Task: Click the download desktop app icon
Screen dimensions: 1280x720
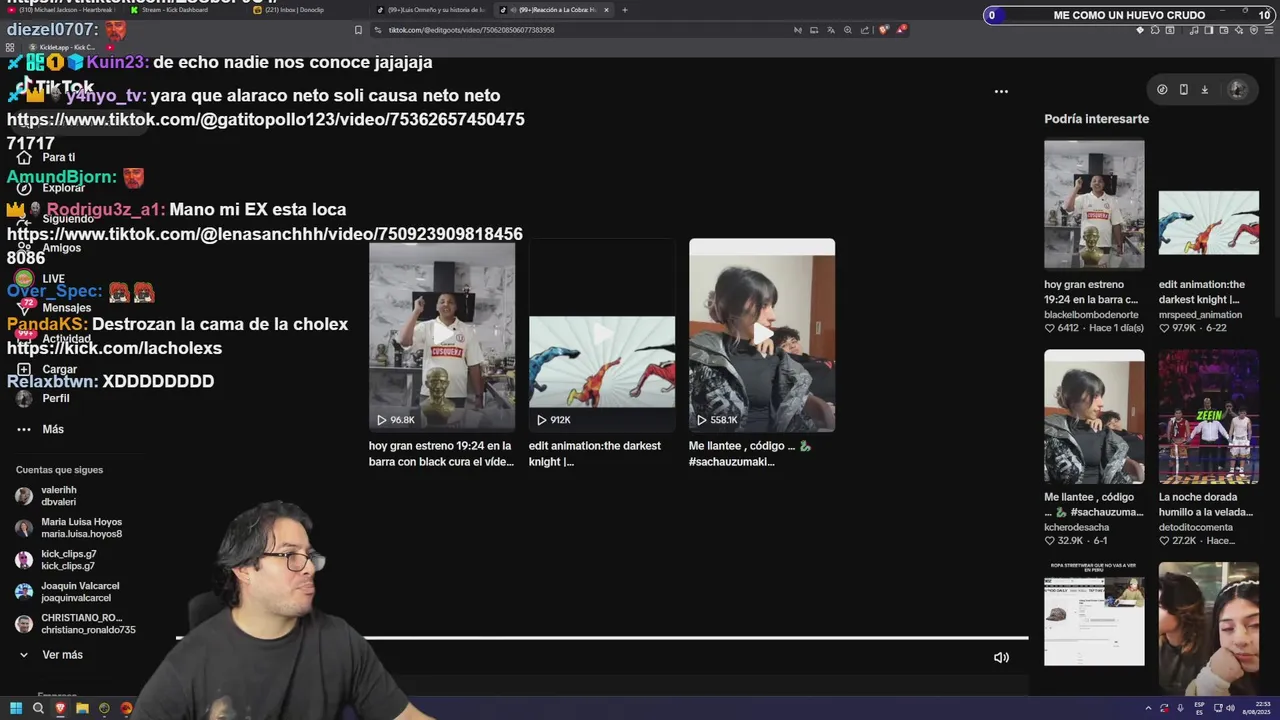Action: point(1204,89)
